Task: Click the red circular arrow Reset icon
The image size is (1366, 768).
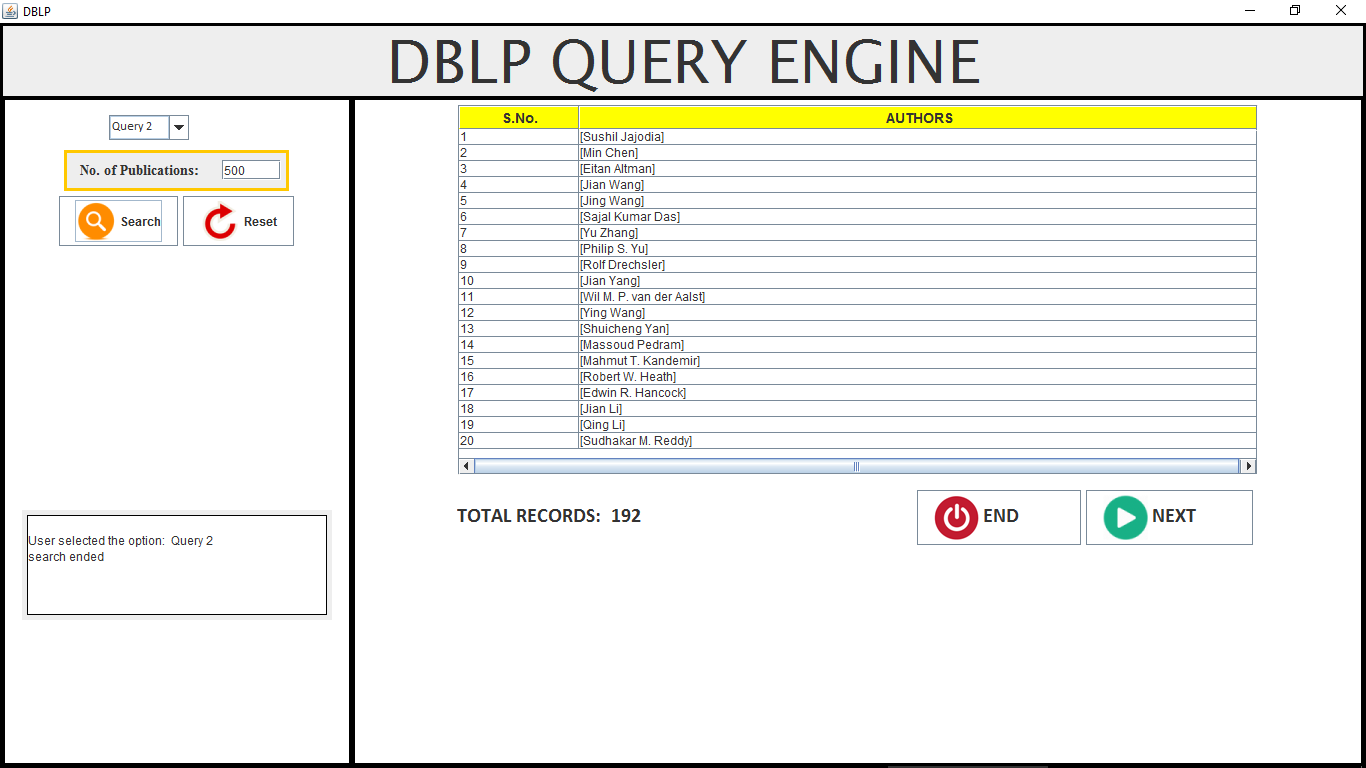Action: click(220, 222)
